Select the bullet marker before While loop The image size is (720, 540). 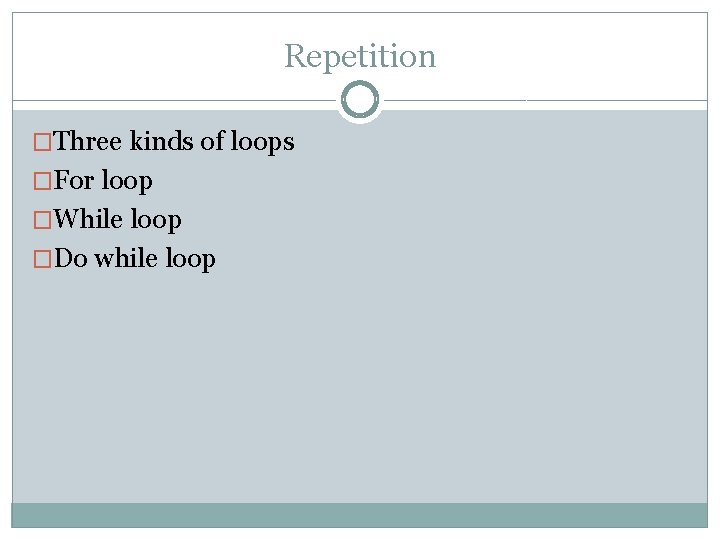click(x=42, y=220)
